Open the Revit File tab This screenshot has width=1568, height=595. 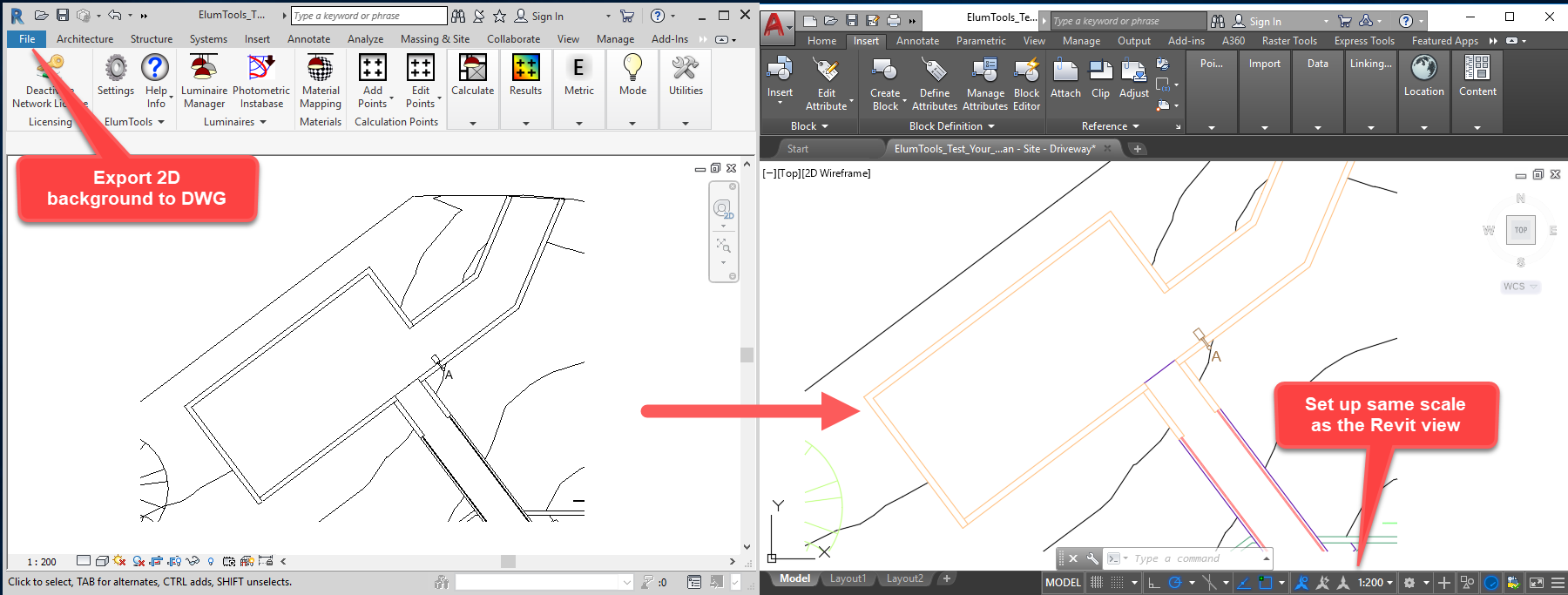tap(27, 39)
